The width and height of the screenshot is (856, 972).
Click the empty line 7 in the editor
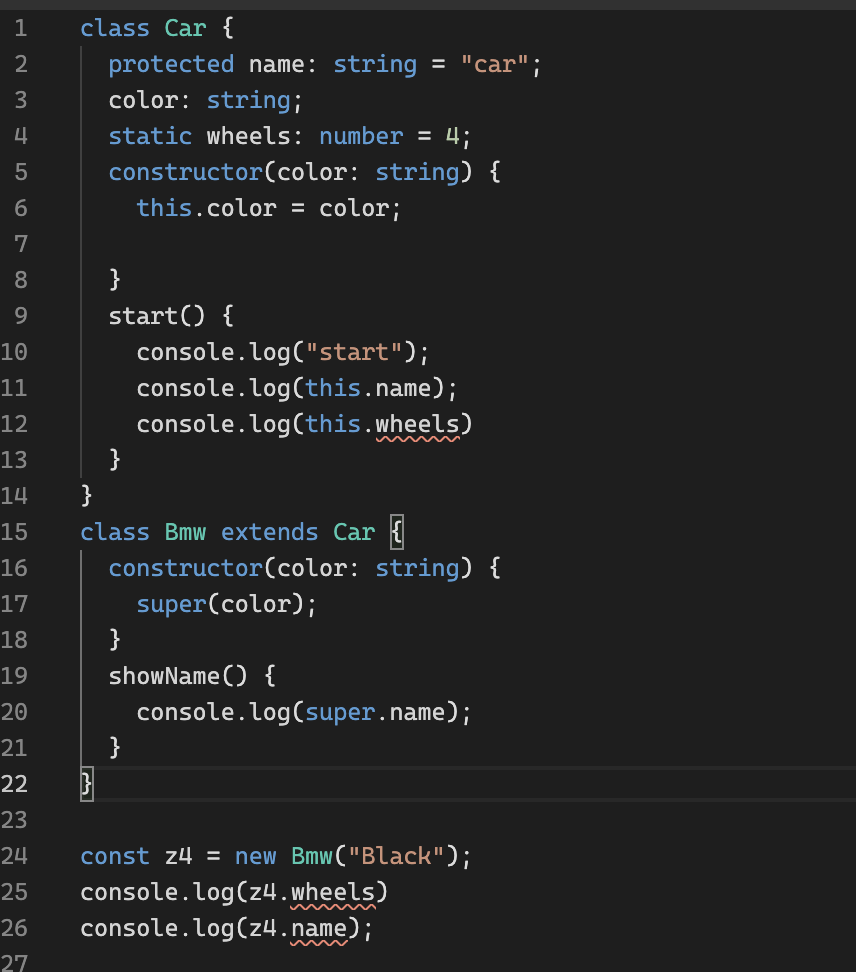tap(468, 244)
